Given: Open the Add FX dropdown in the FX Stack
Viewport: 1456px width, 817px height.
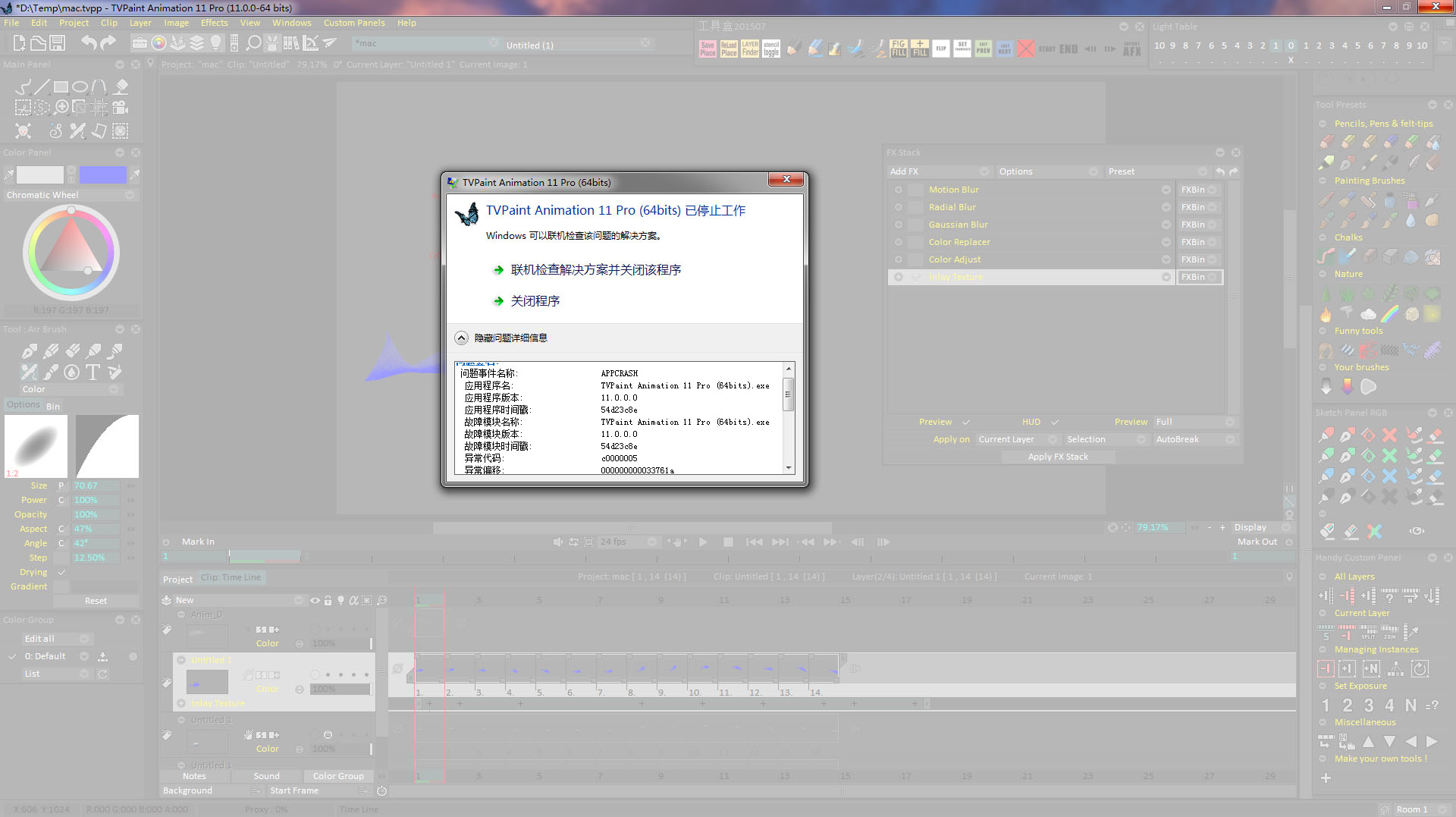Looking at the screenshot, I should pos(940,171).
